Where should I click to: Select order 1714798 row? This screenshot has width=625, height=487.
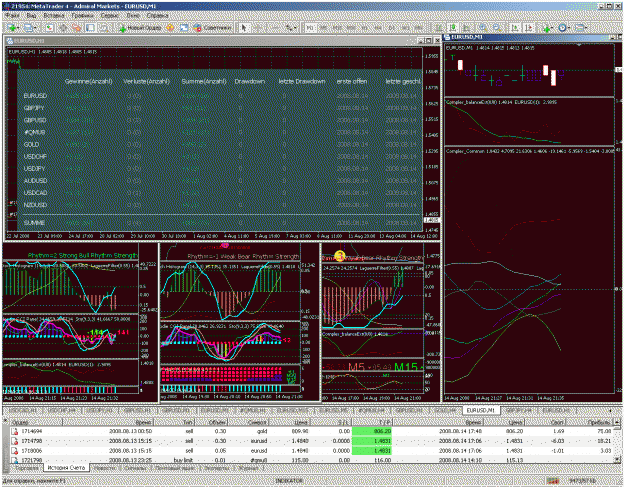pos(312,441)
